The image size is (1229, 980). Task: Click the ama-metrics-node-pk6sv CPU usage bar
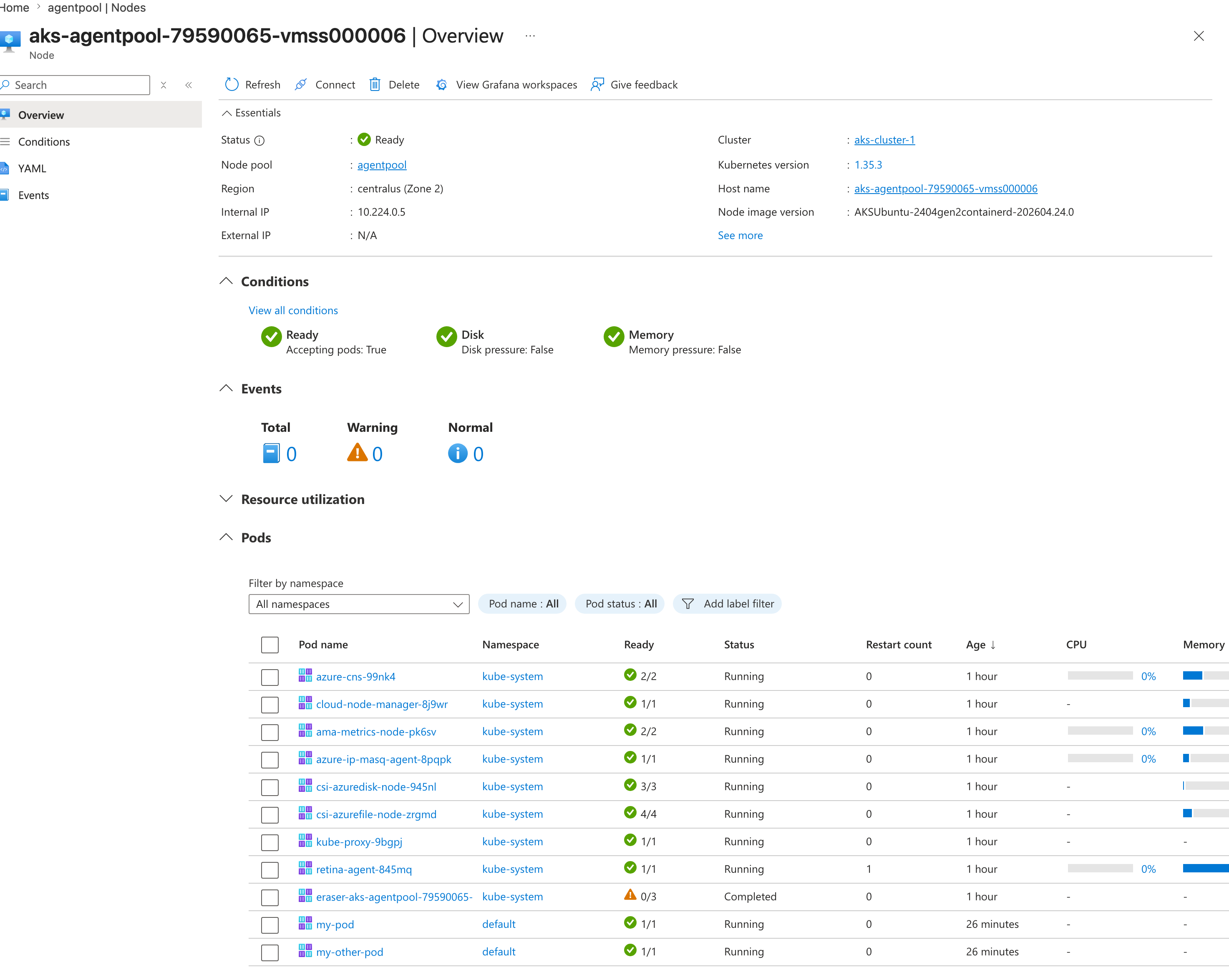(x=1100, y=731)
